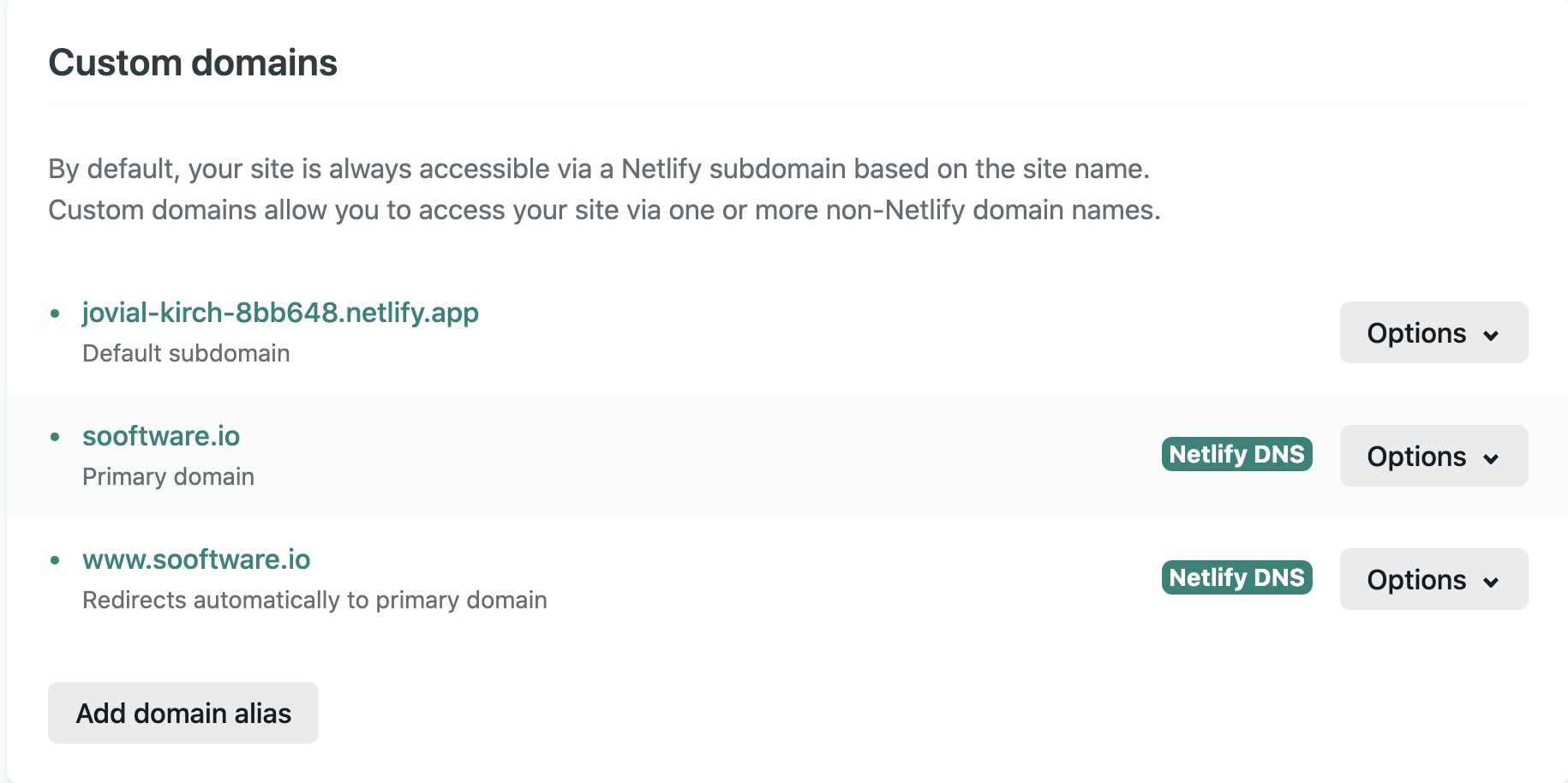The width and height of the screenshot is (1568, 783).
Task: Expand Options for the default subdomain
Action: tap(1433, 332)
